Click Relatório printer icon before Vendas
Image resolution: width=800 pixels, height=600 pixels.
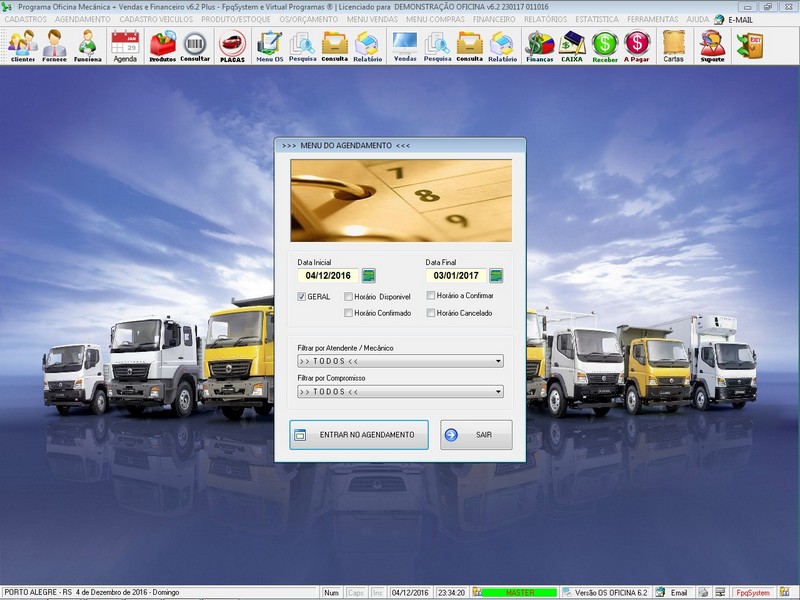coord(367,45)
